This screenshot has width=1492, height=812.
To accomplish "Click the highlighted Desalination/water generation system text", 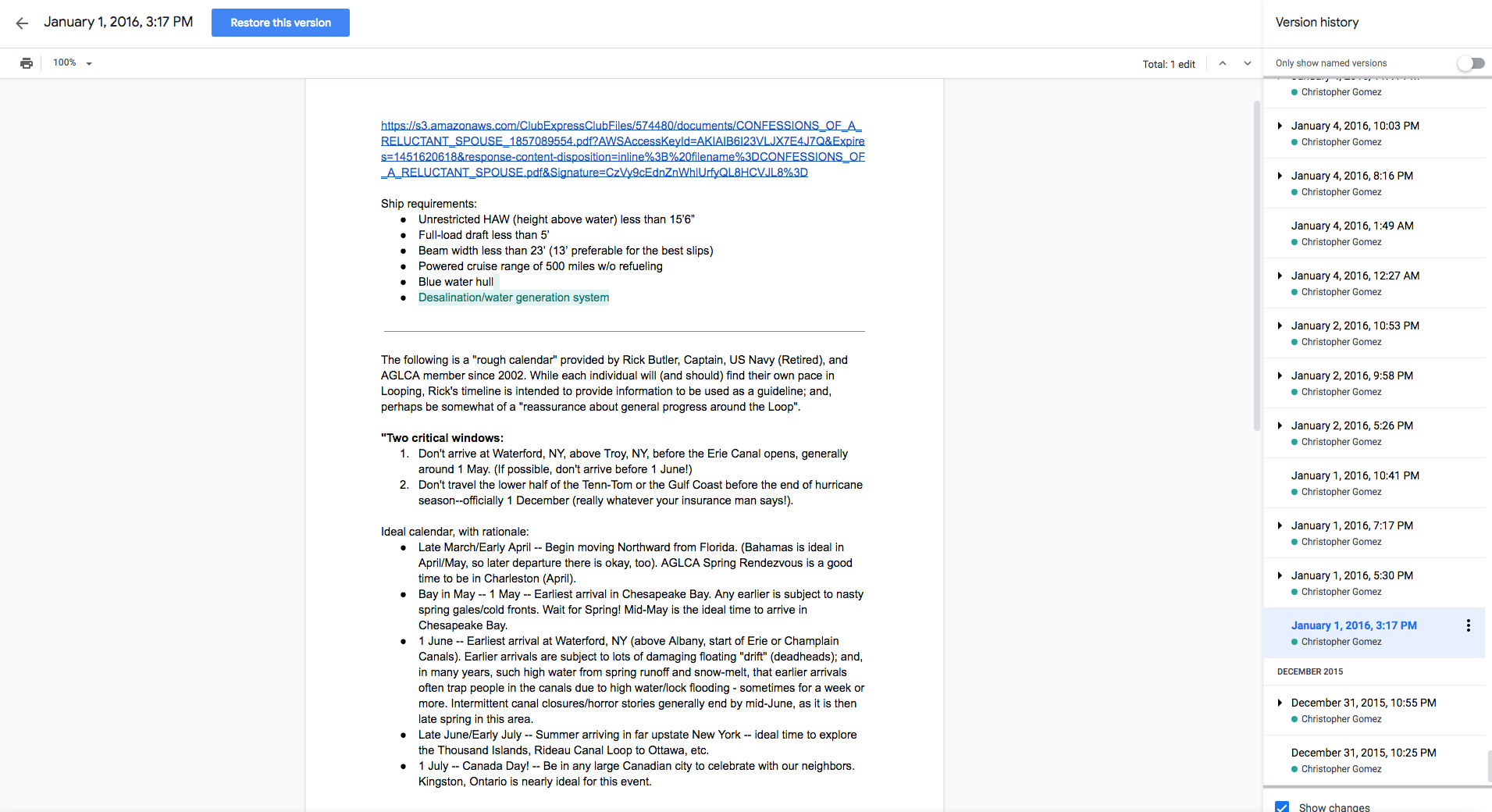I will pos(514,297).
